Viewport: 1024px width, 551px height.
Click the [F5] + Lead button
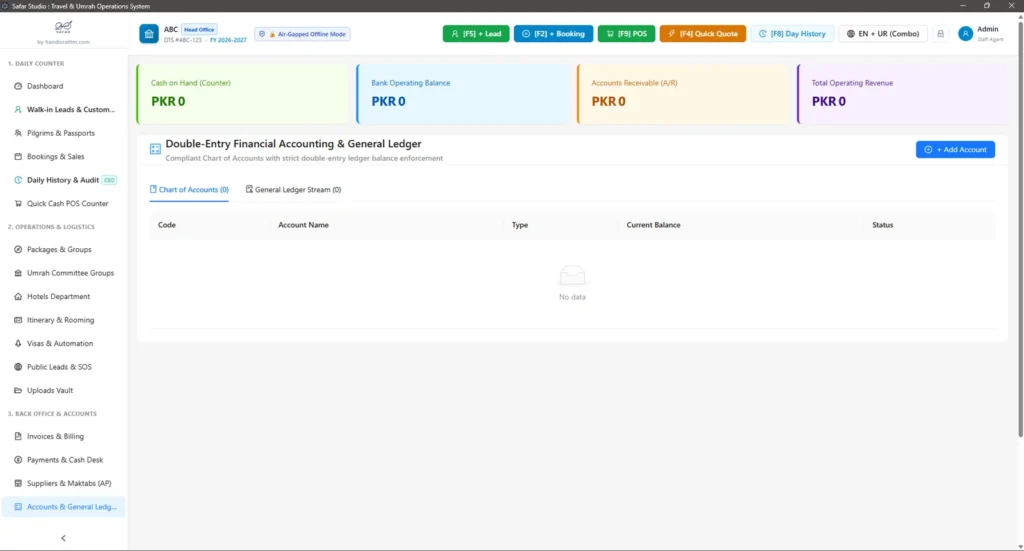tap(476, 34)
